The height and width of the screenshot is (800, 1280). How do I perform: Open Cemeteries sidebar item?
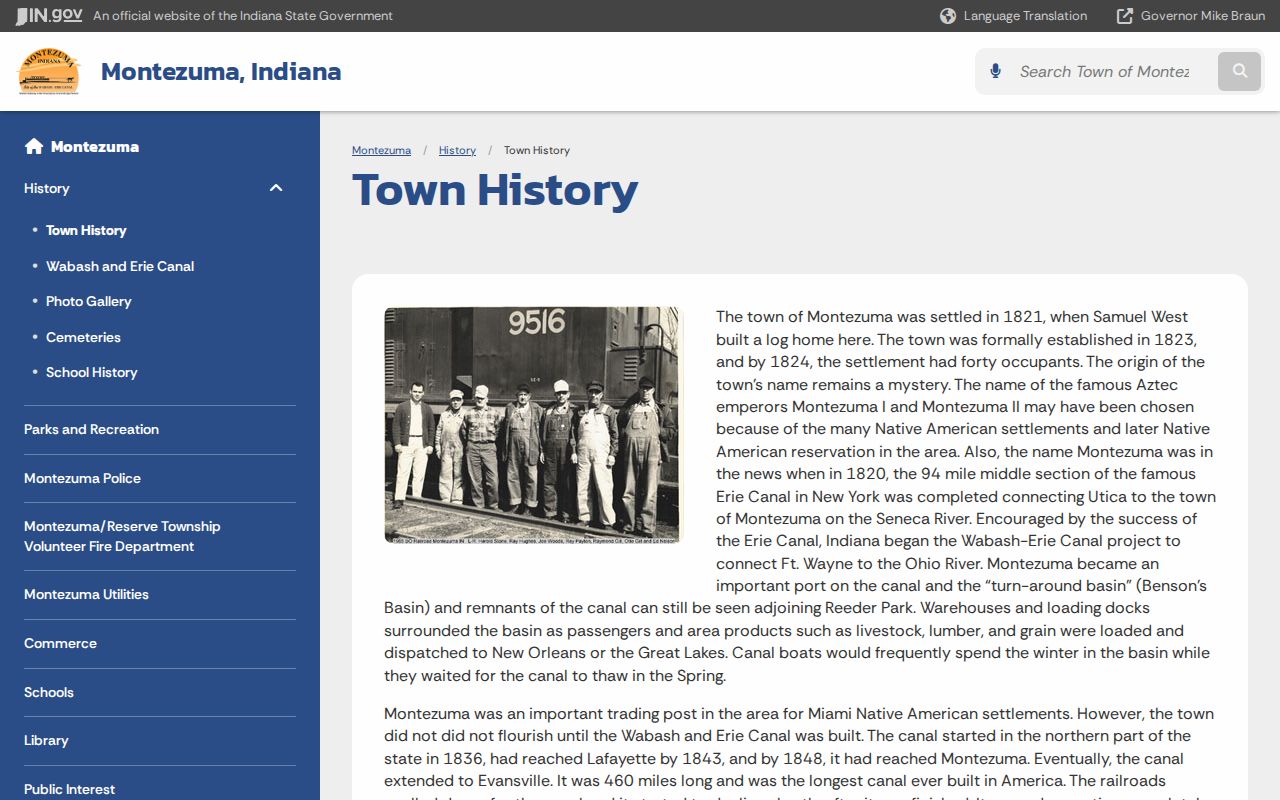coord(83,337)
